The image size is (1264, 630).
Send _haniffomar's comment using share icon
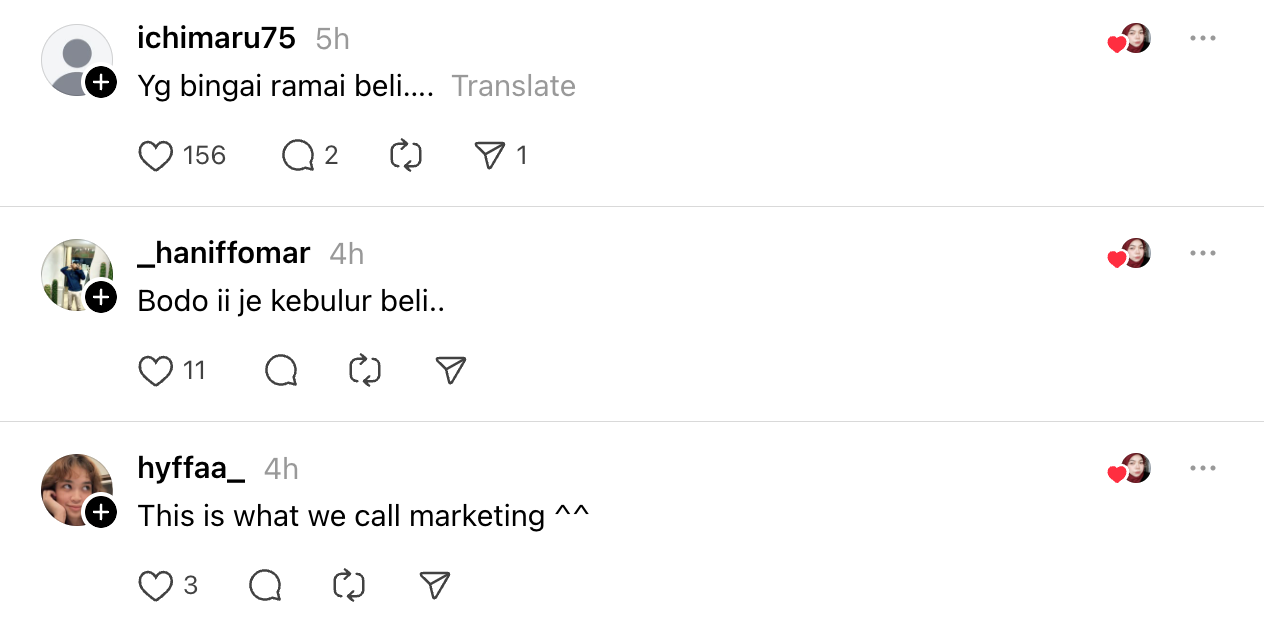[451, 371]
